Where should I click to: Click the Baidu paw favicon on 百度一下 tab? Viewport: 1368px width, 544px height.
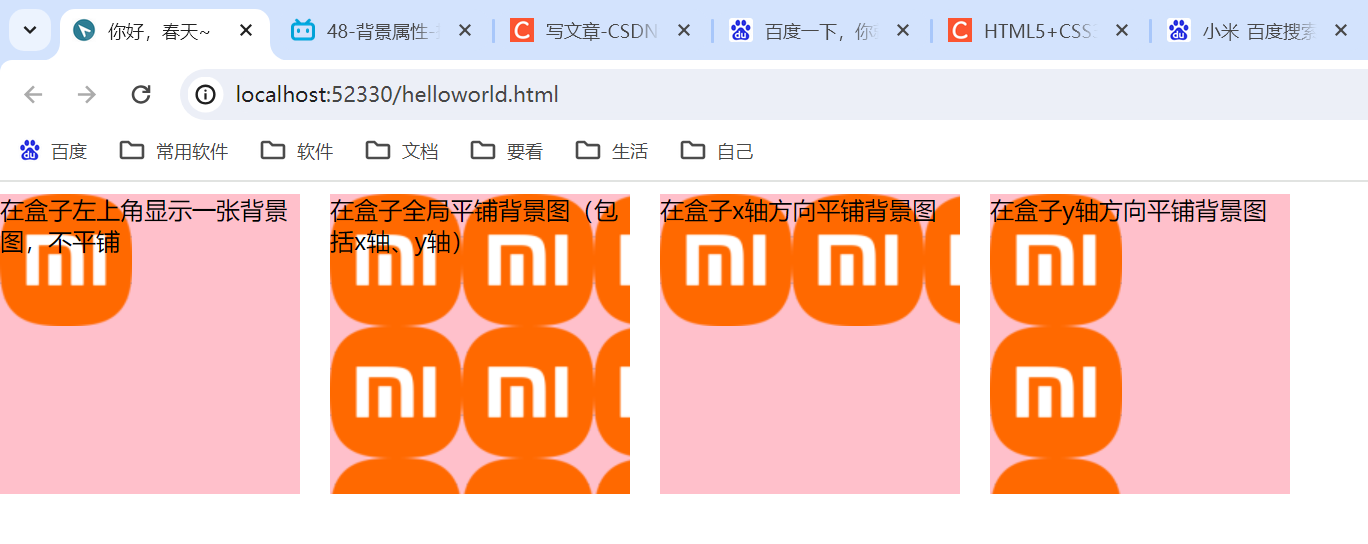741,31
